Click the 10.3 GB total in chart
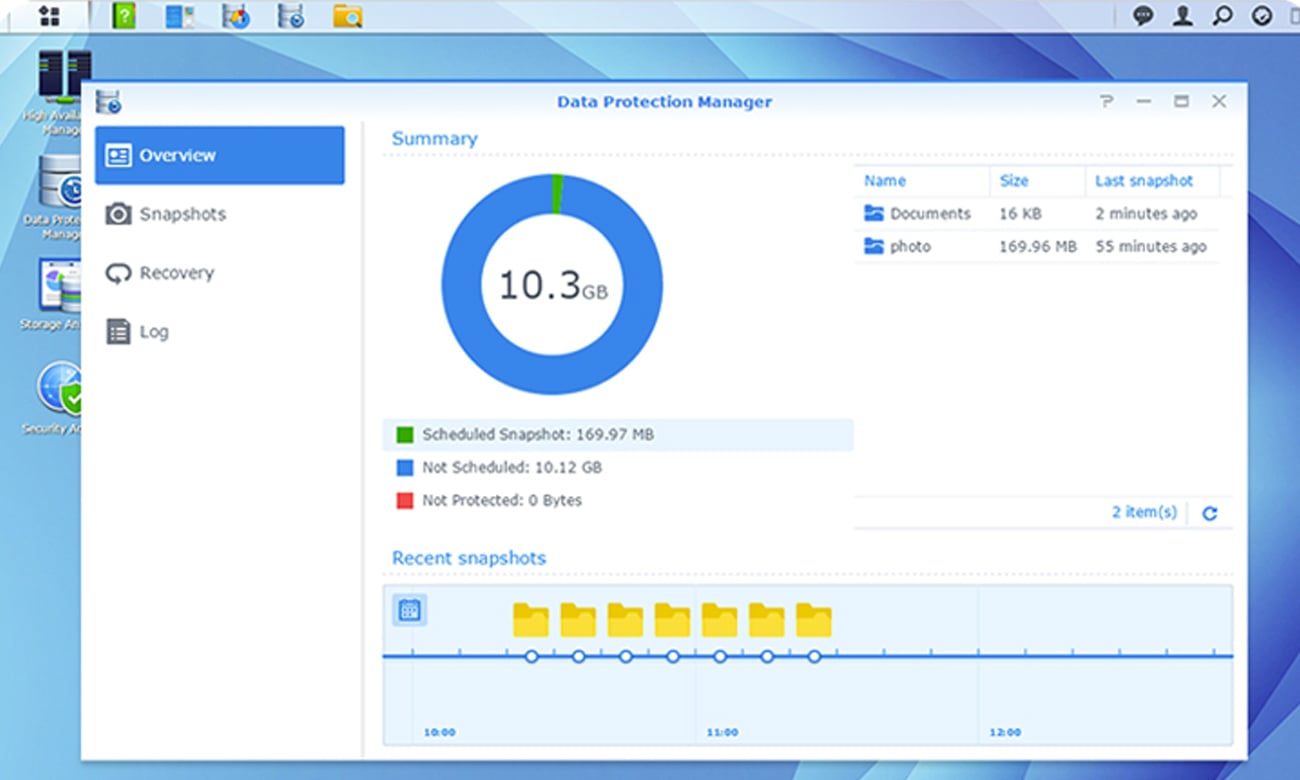The image size is (1300, 780). point(552,286)
